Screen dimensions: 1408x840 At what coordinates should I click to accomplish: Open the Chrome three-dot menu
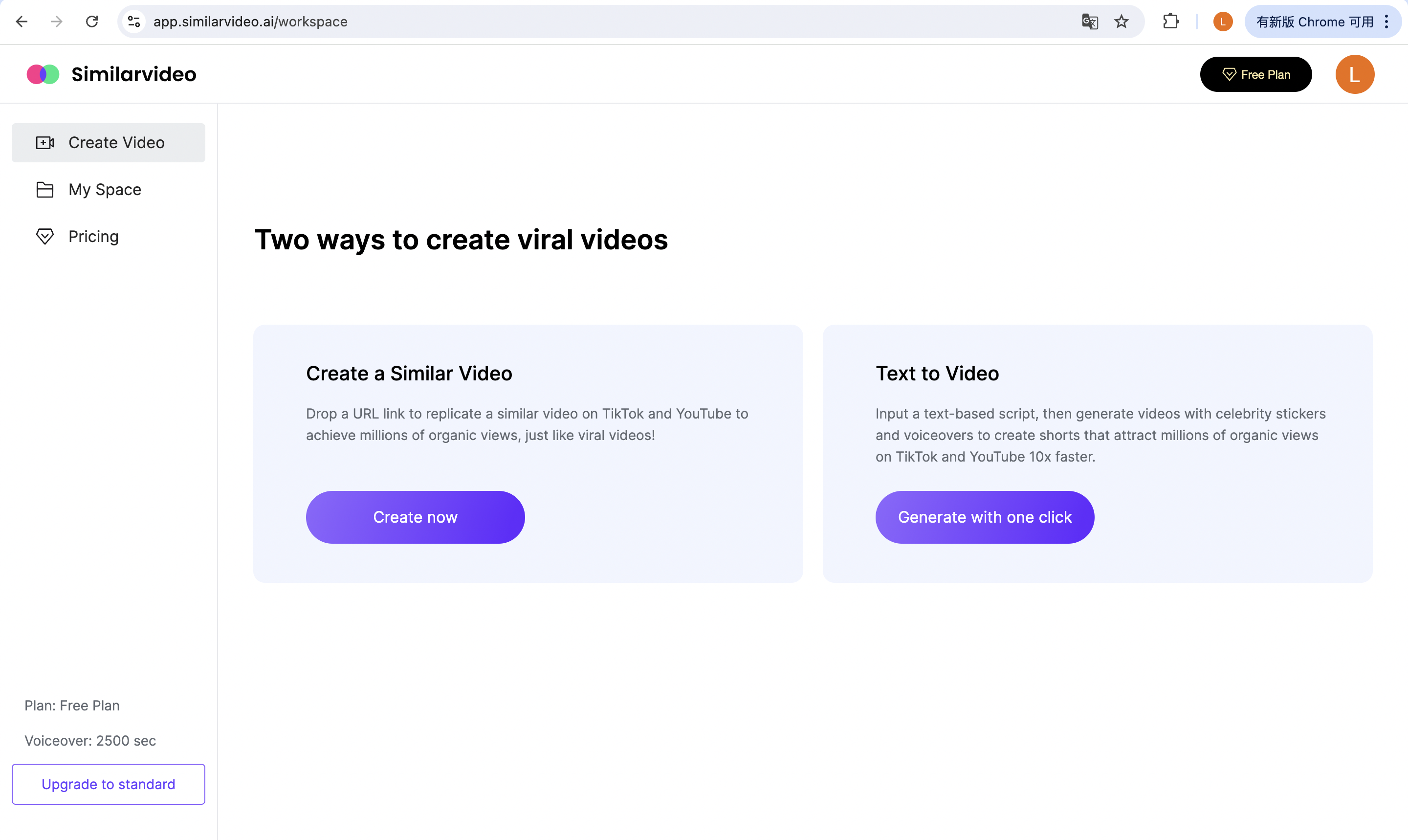pyautogui.click(x=1386, y=22)
